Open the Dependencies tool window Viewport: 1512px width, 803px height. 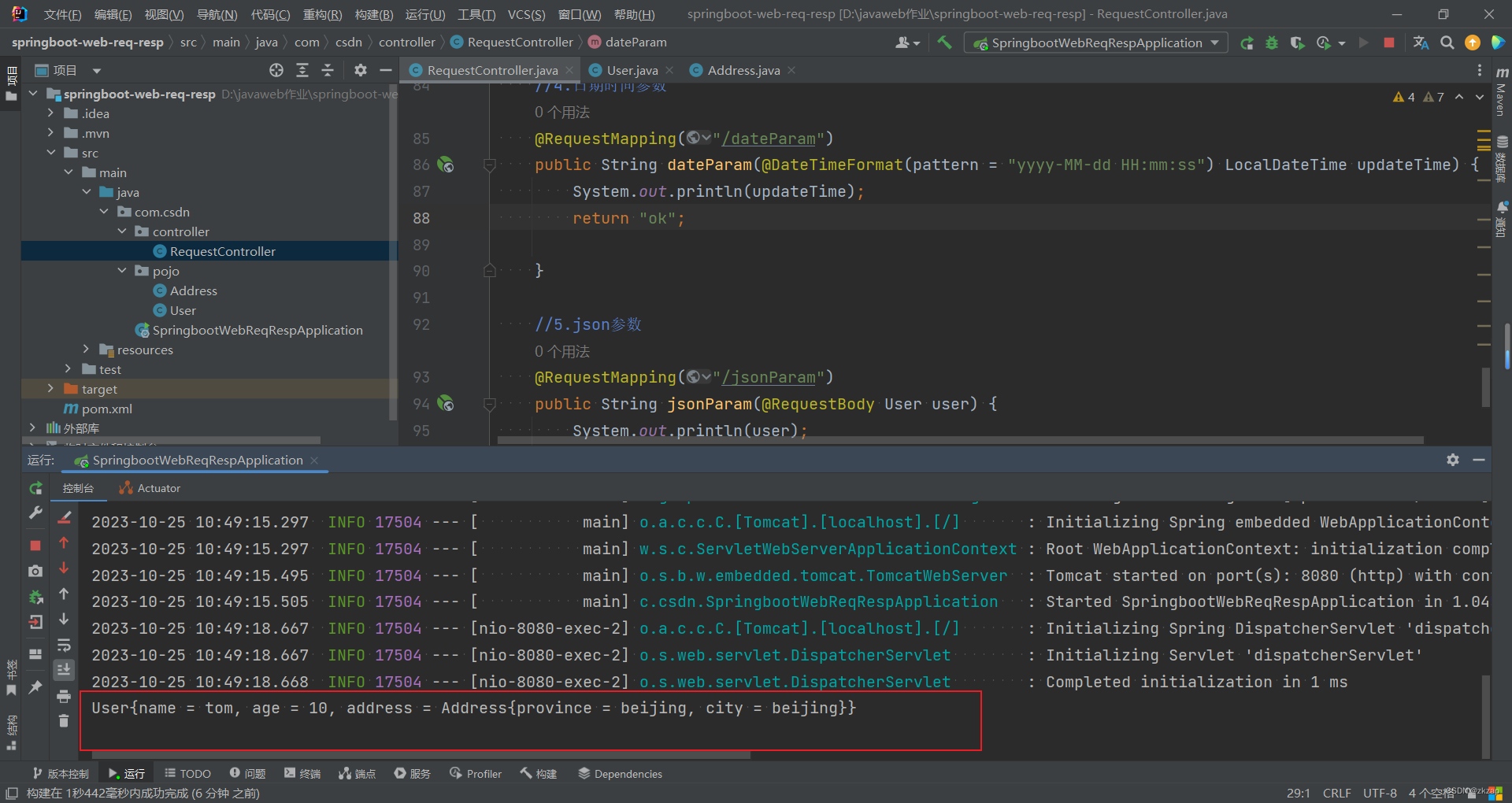(x=620, y=774)
